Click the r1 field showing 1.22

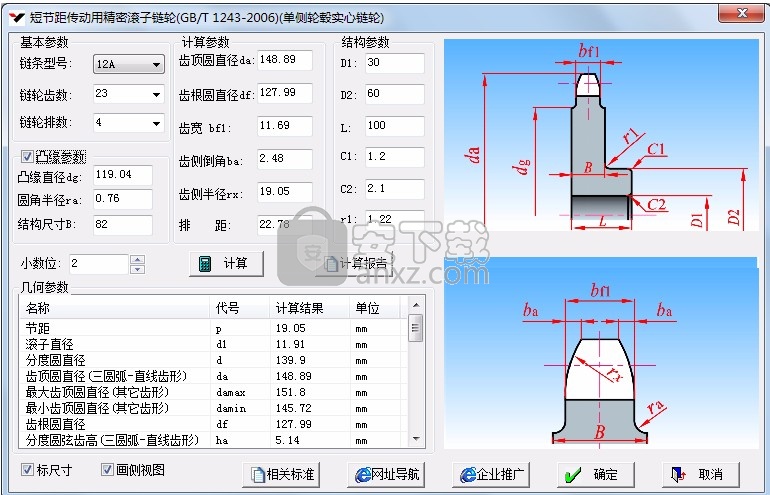pyautogui.click(x=395, y=219)
